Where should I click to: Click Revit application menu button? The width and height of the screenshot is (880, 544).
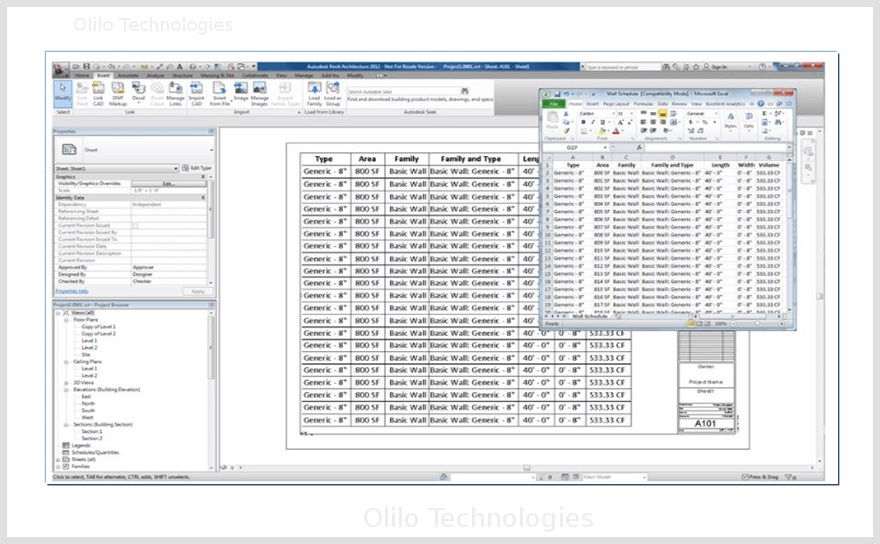[x=61, y=70]
